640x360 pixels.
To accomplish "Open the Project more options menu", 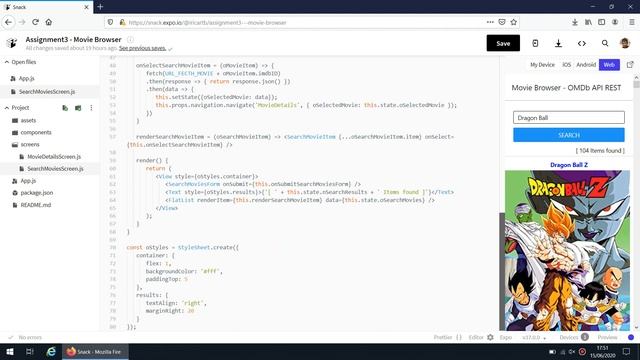I will point(91,108).
